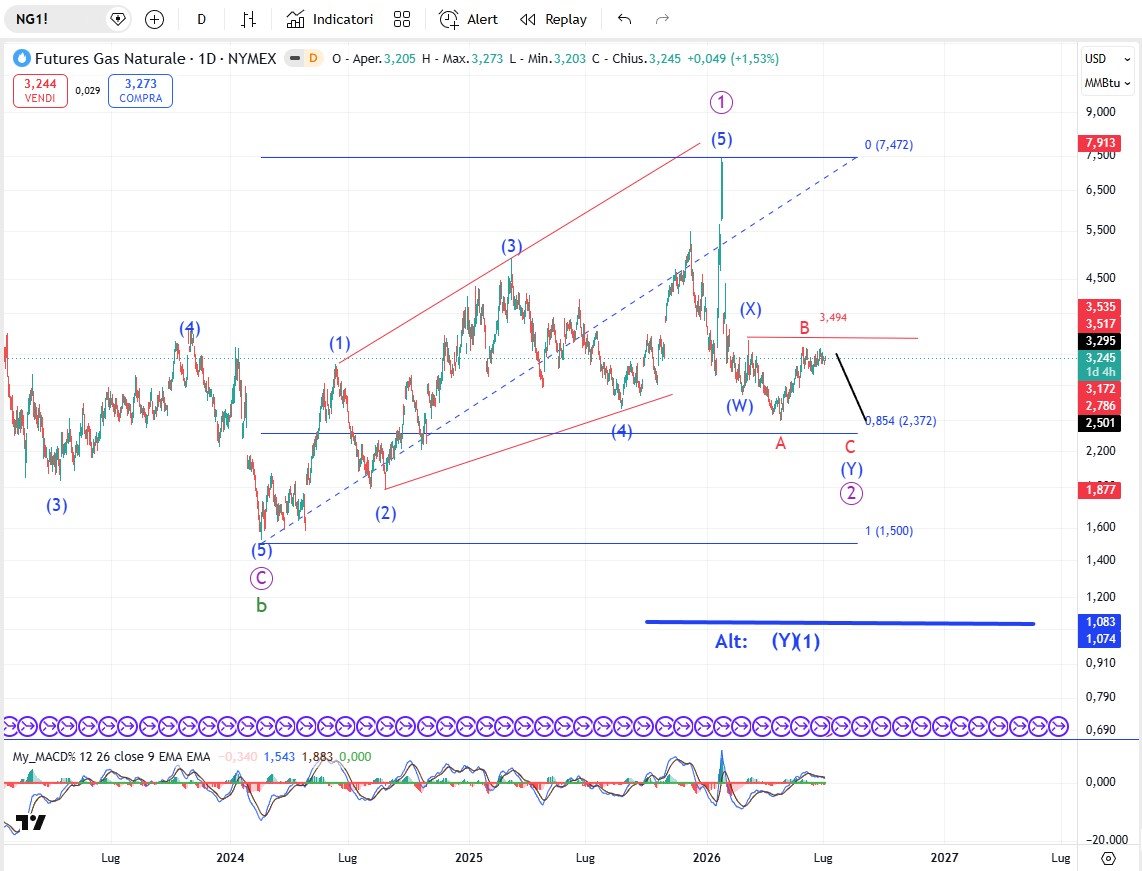Click the red '3,494' price annotation
The width and height of the screenshot is (1142, 871).
tap(833, 318)
